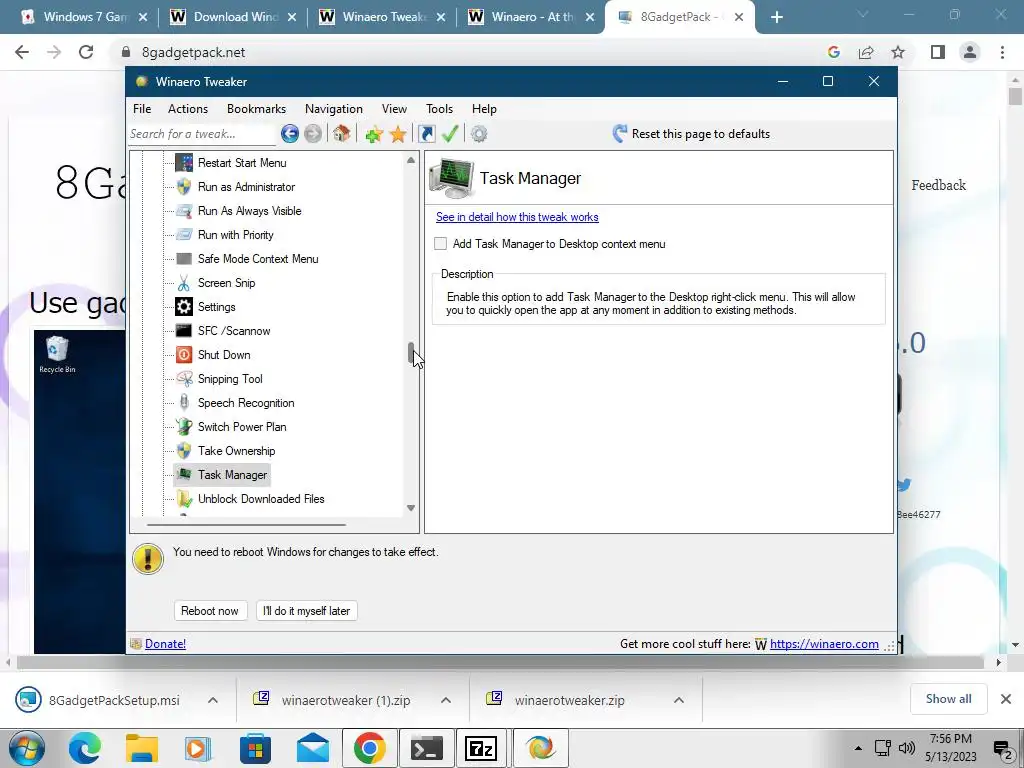Open the terminal icon in taskbar

point(426,748)
